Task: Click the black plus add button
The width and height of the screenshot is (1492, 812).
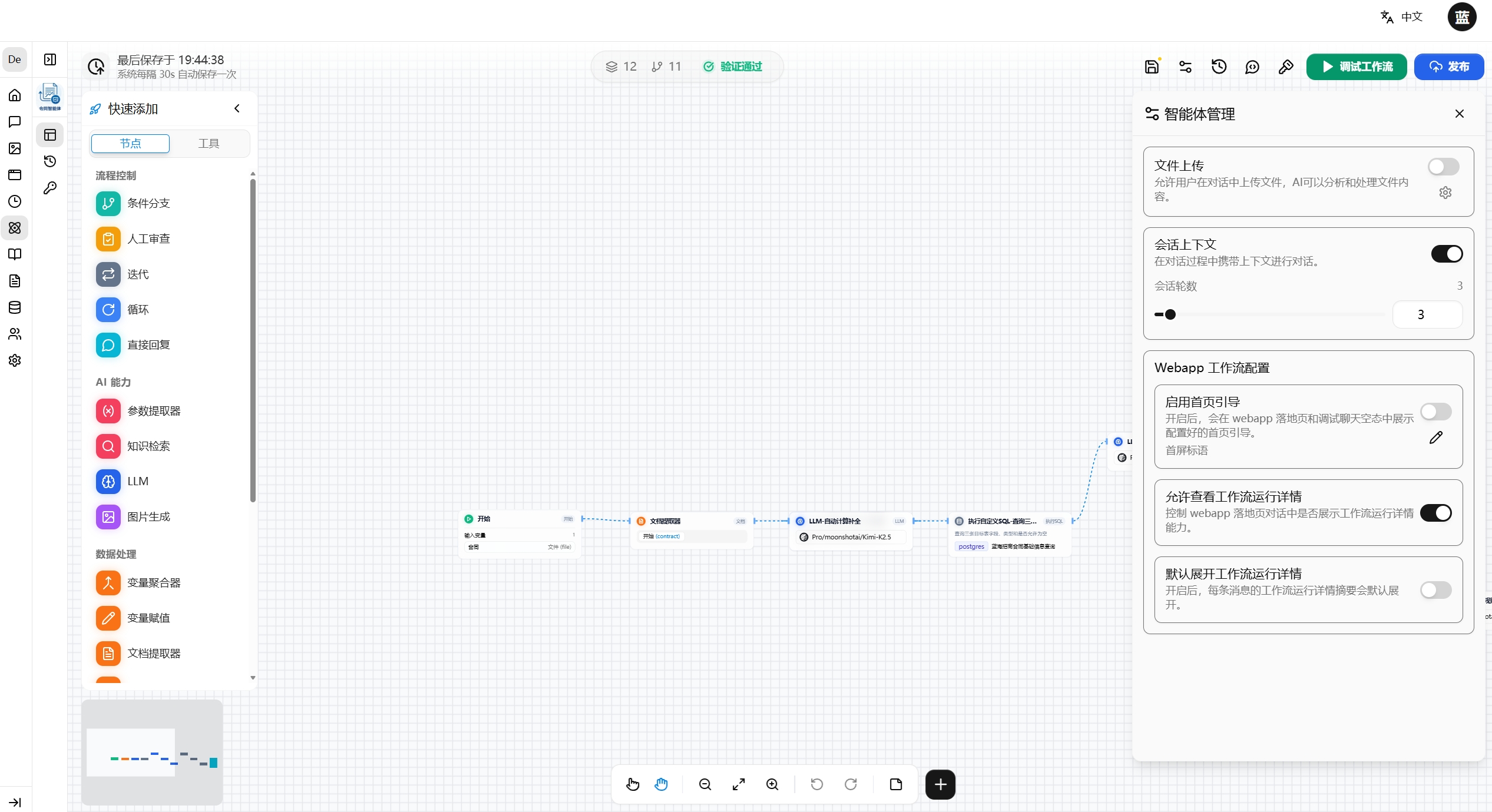Action: tap(940, 784)
